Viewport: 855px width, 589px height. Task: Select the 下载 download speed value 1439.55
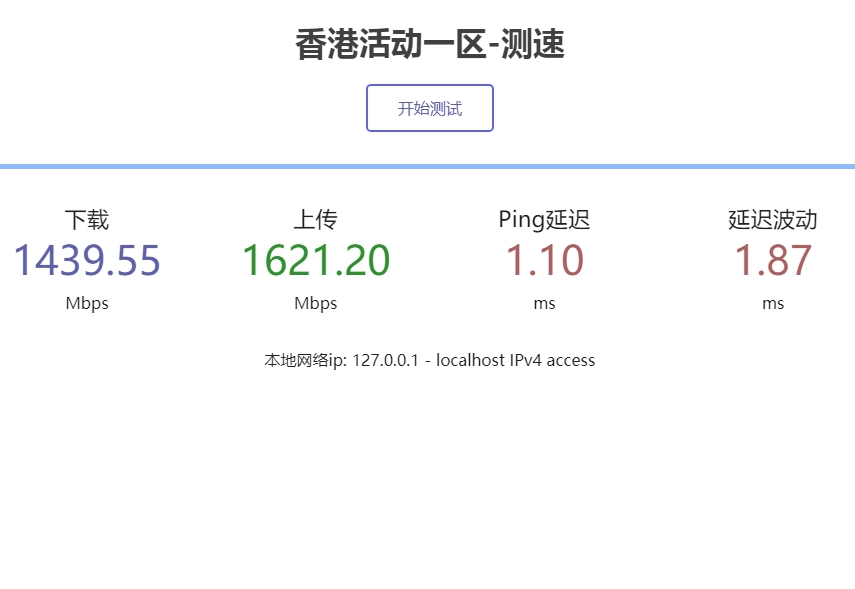(x=86, y=260)
